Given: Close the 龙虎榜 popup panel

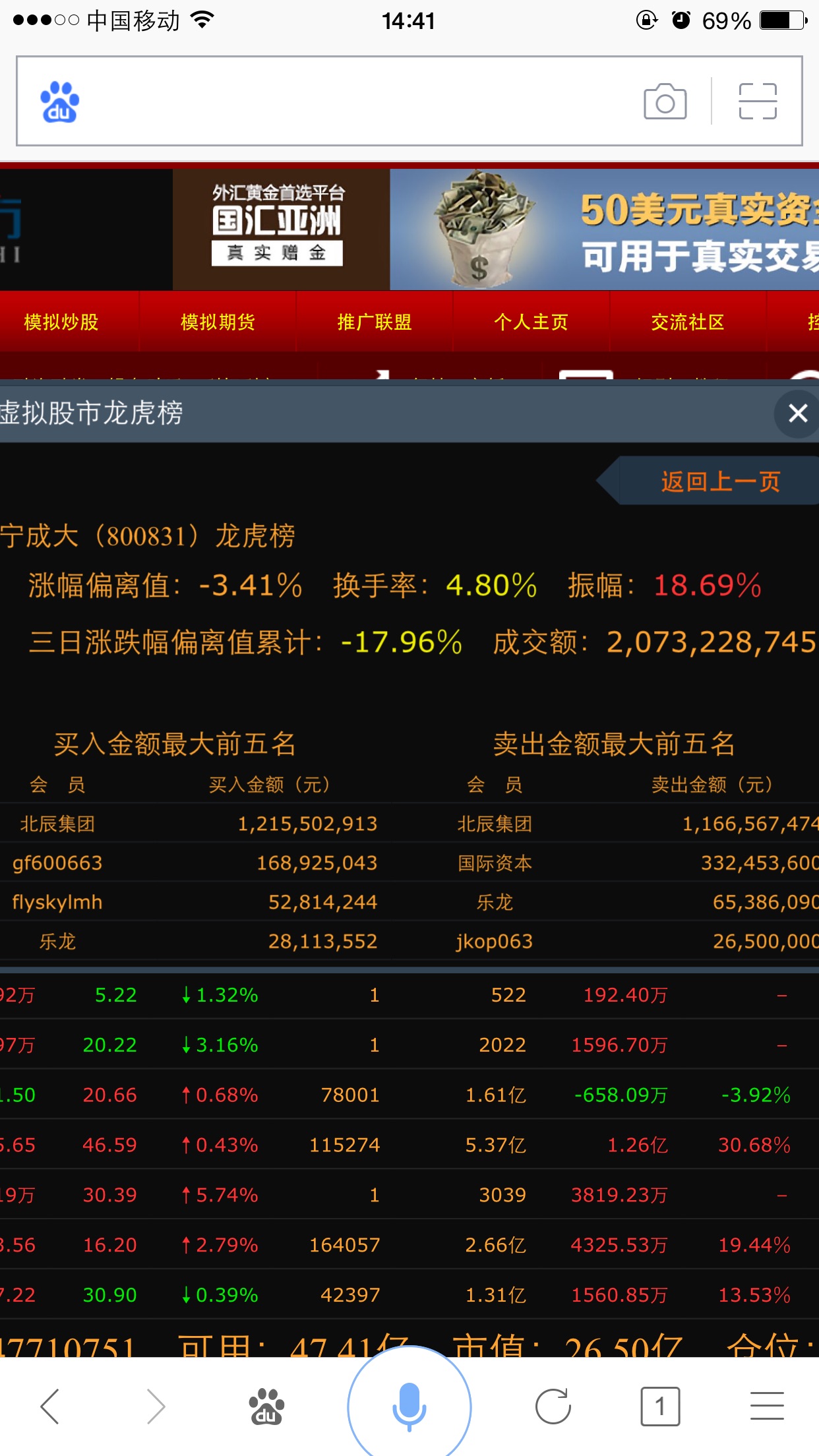Looking at the screenshot, I should 798,413.
